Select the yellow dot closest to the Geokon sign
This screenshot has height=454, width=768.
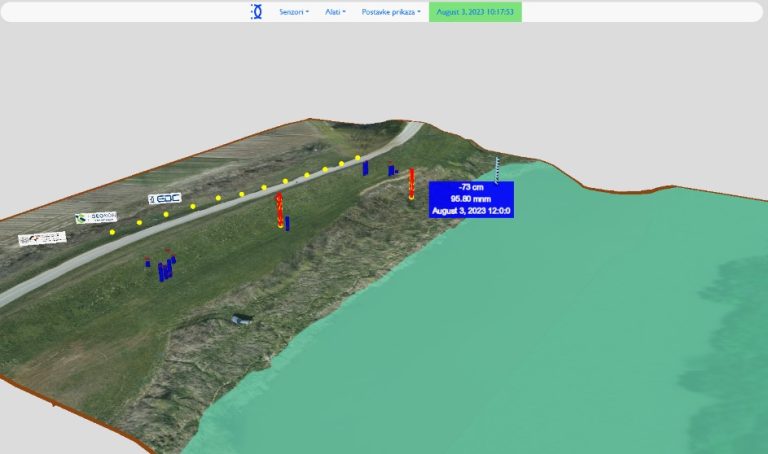click(x=113, y=232)
